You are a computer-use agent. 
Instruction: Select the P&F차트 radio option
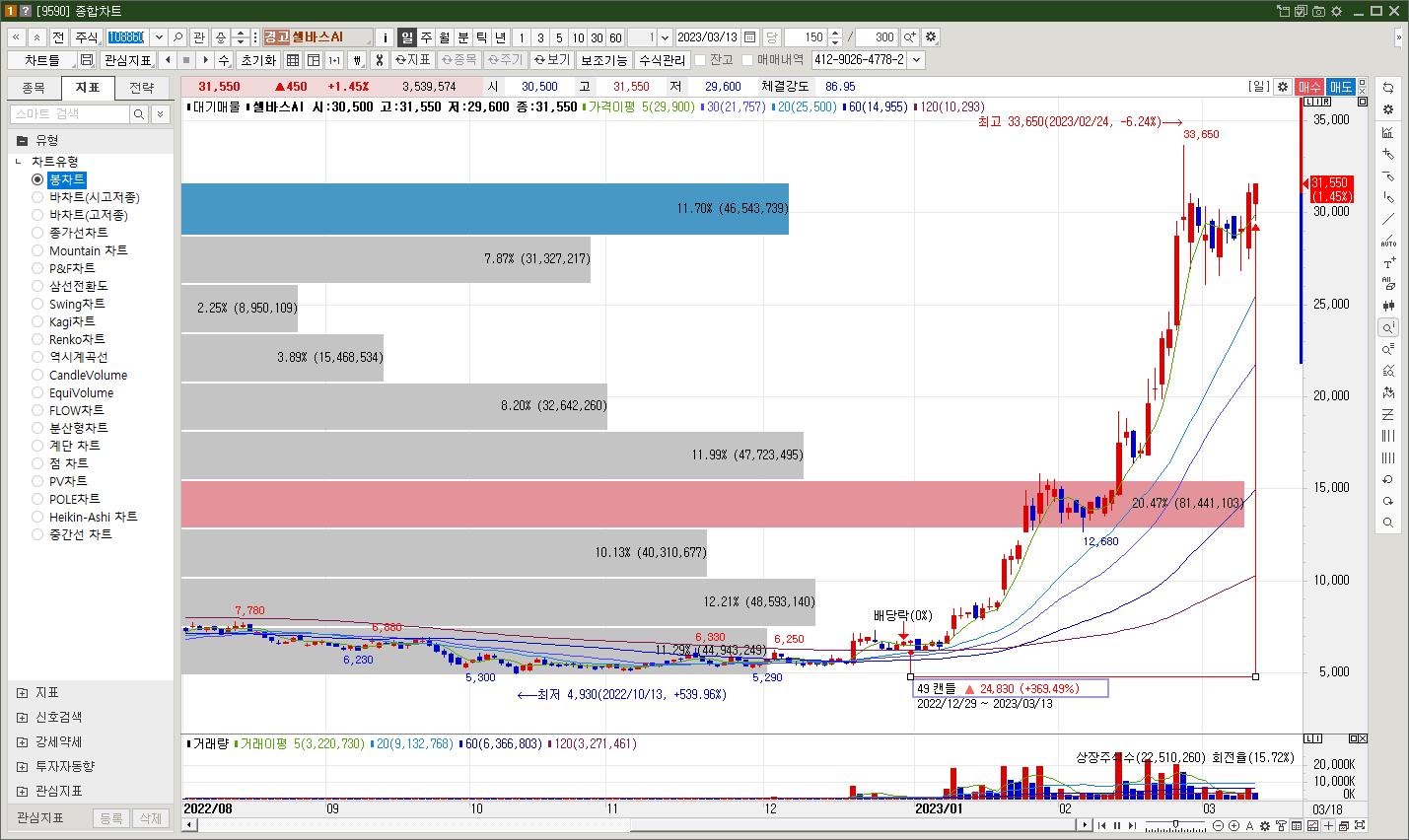tap(37, 268)
